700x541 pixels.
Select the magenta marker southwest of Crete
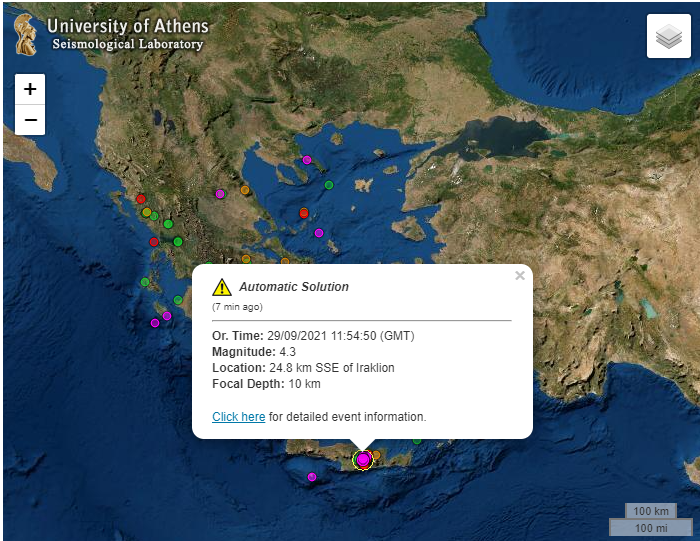coord(312,477)
